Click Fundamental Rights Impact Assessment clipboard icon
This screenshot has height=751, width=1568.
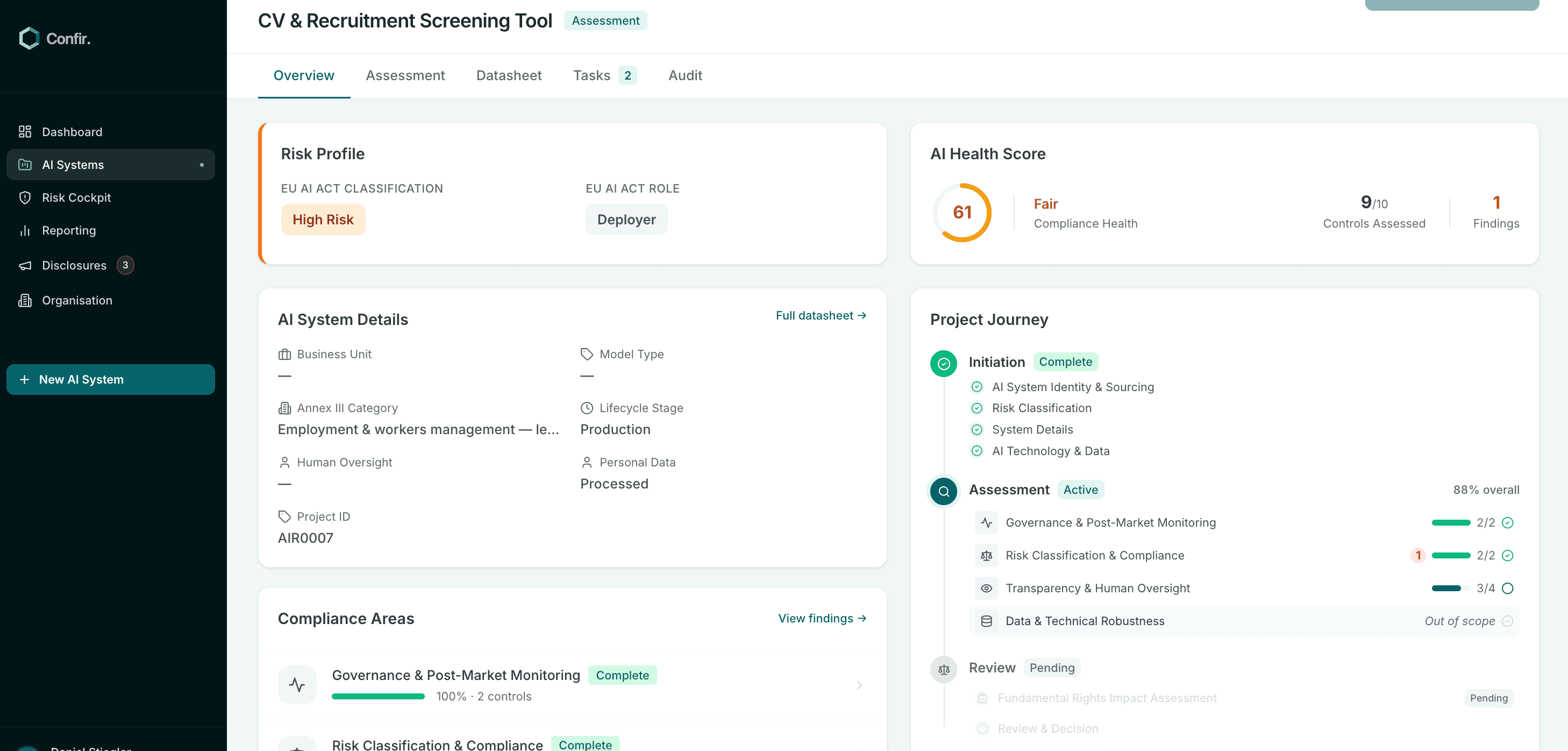tap(982, 698)
